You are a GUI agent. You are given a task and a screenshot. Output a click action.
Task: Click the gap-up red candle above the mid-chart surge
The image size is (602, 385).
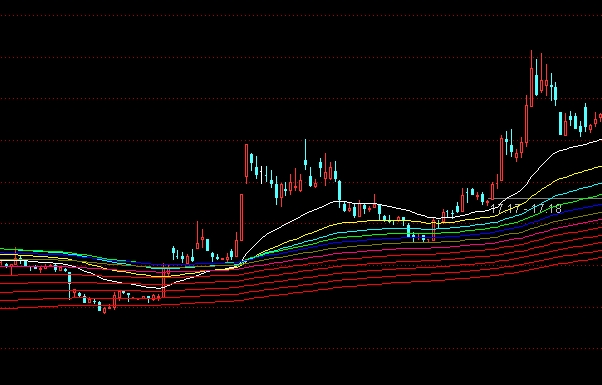point(246,164)
